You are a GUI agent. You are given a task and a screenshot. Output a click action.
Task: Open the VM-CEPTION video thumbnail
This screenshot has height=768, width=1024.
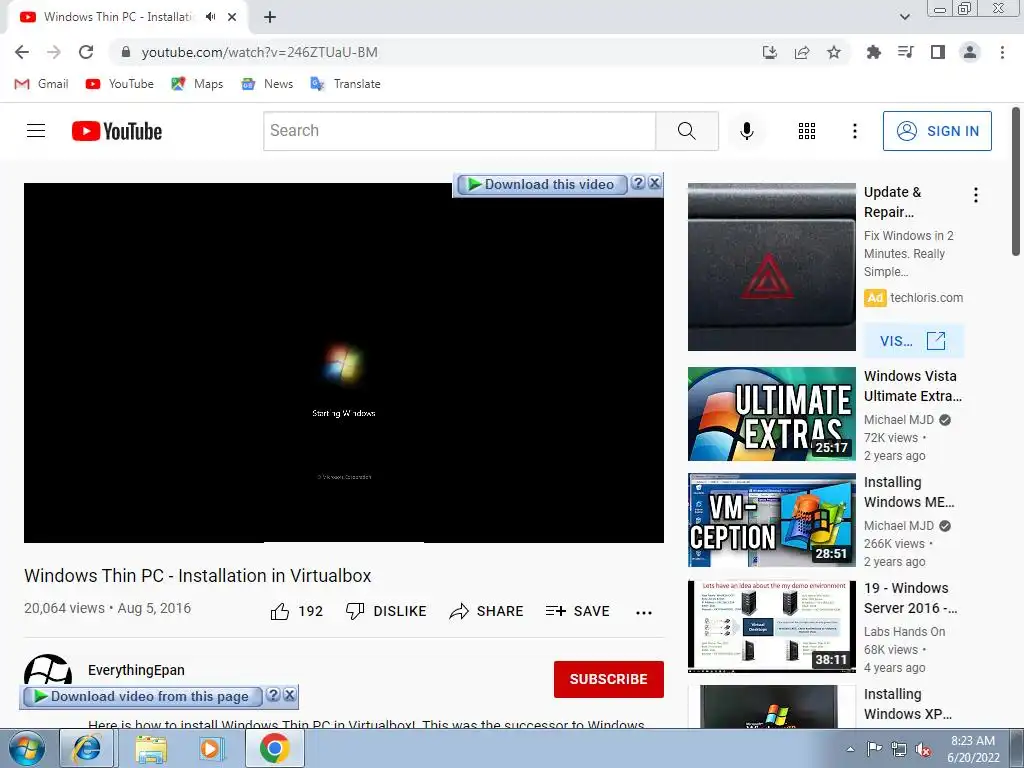[771, 520]
